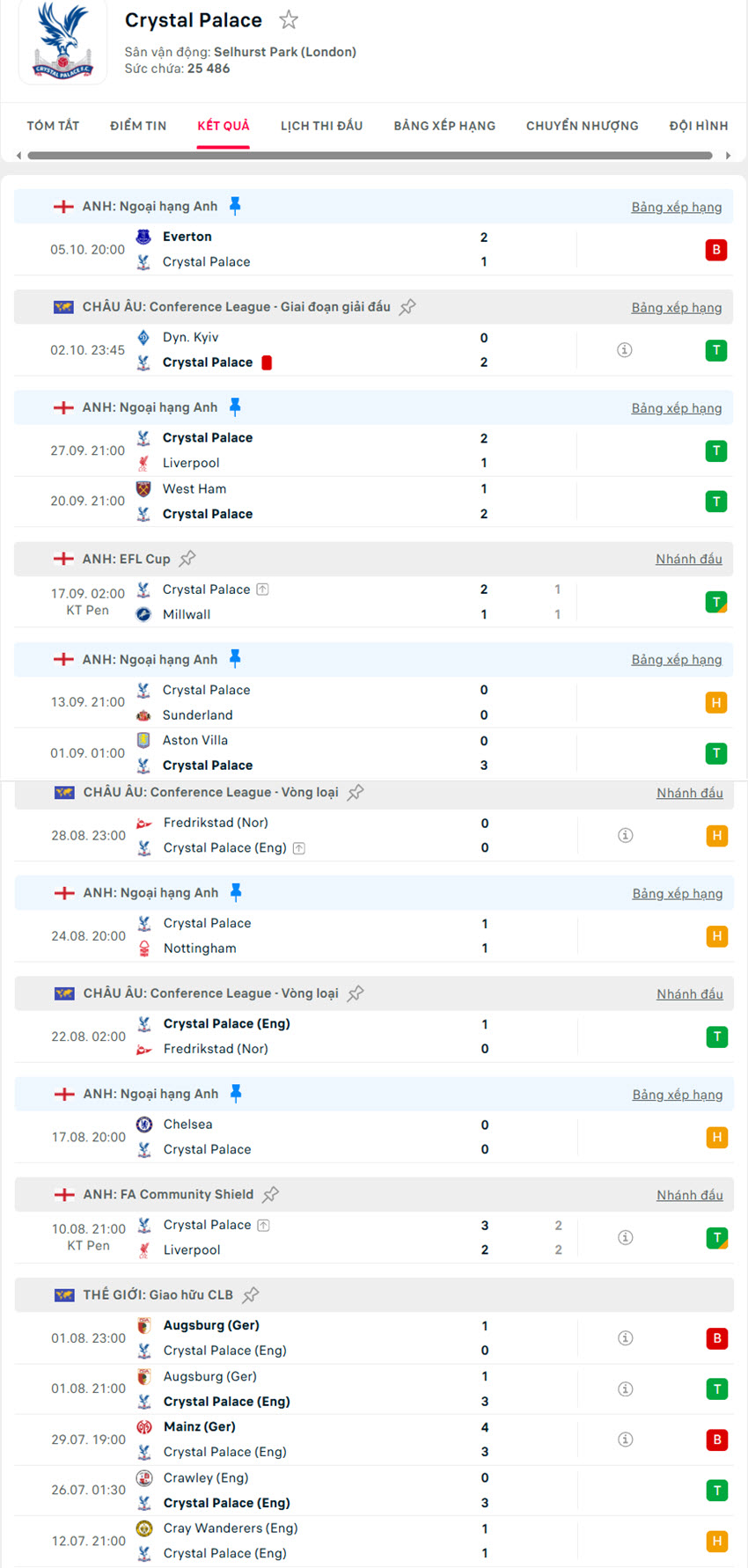Add Crystal Palace to favorites with star

[289, 19]
